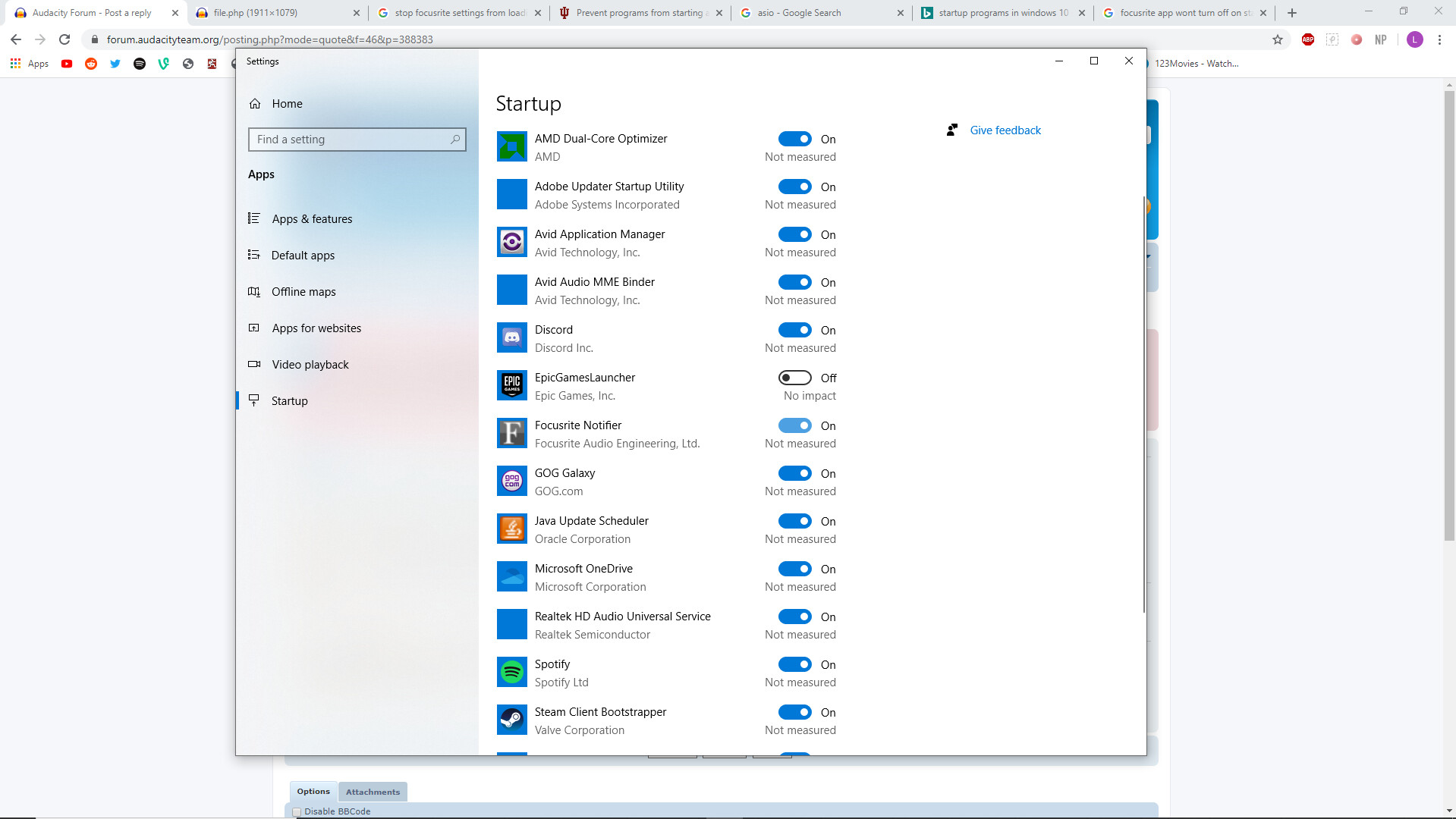This screenshot has height=819, width=1456.
Task: Toggle Avid Application Manager off
Action: [794, 234]
